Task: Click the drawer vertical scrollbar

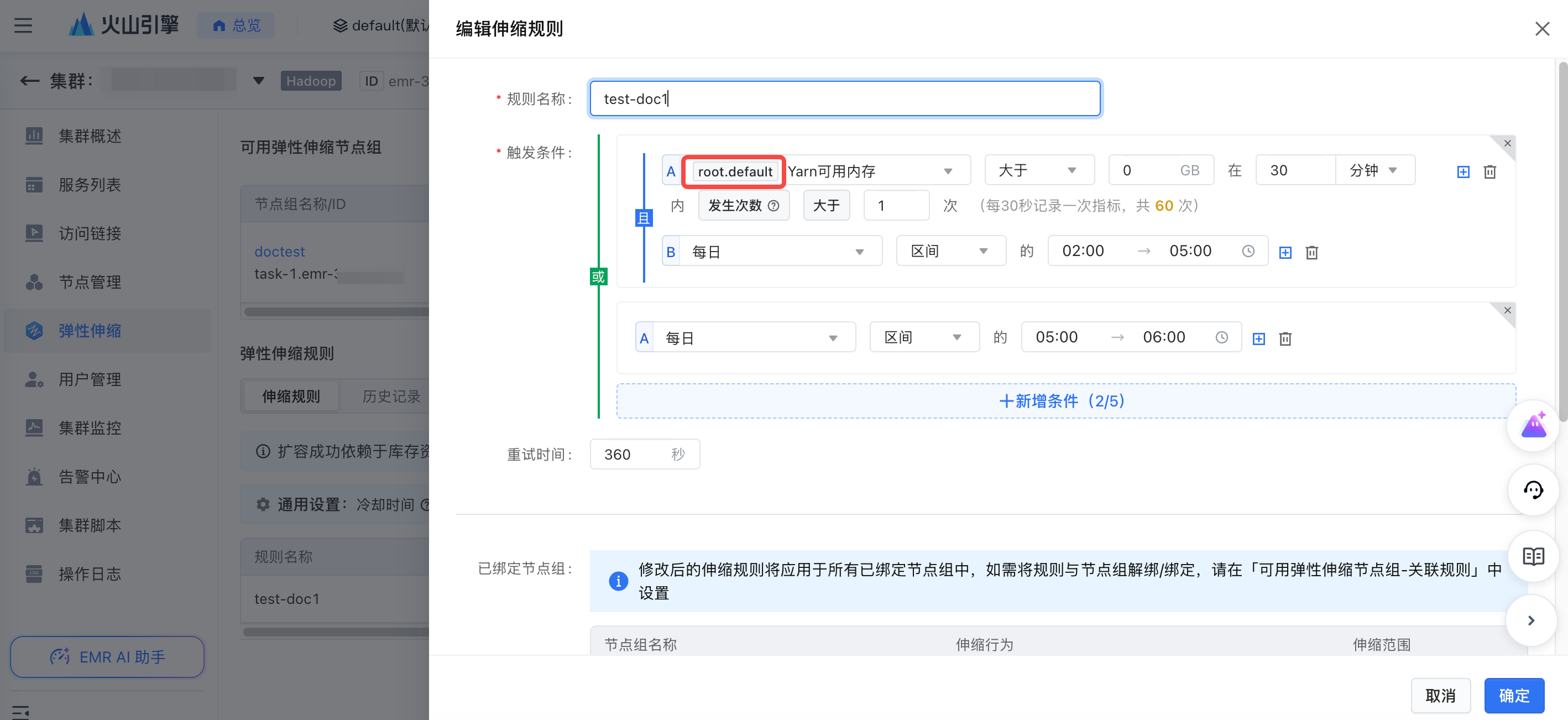Action: 1562,242
